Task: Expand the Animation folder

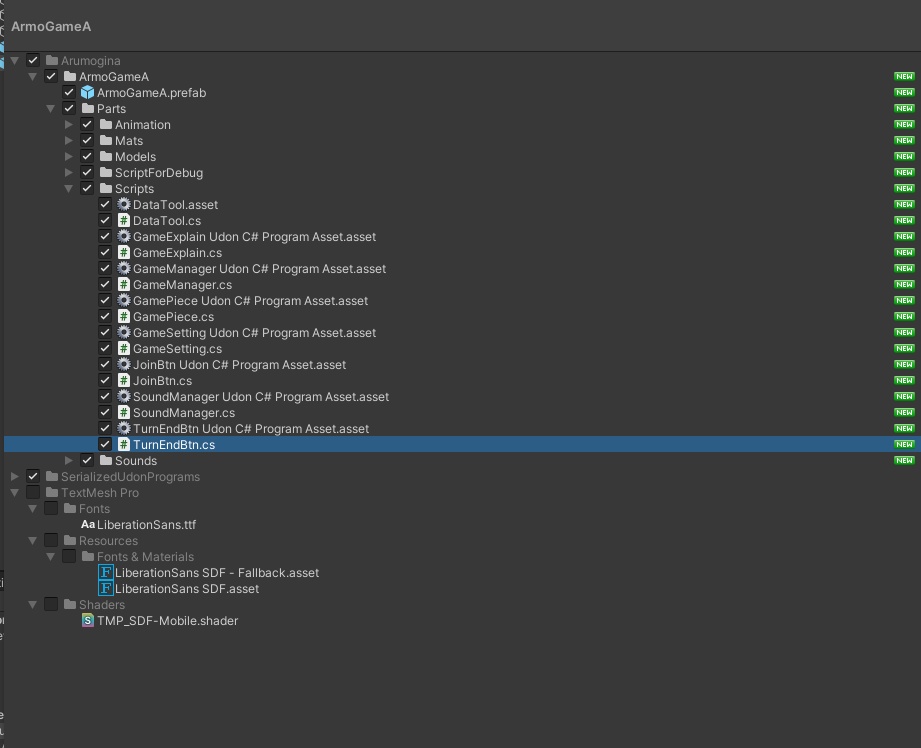Action: [69, 125]
